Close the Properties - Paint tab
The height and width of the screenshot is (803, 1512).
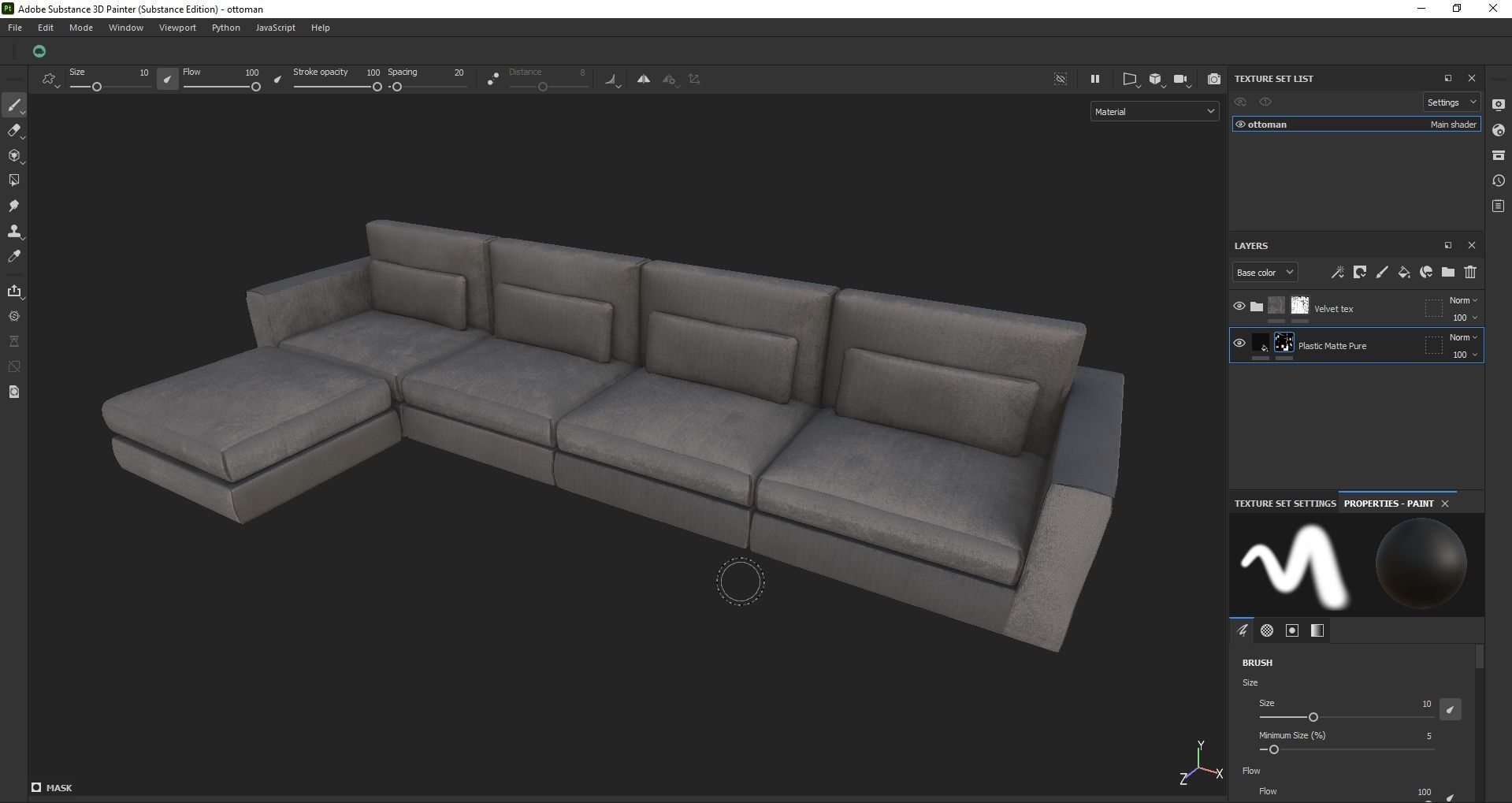(1445, 504)
